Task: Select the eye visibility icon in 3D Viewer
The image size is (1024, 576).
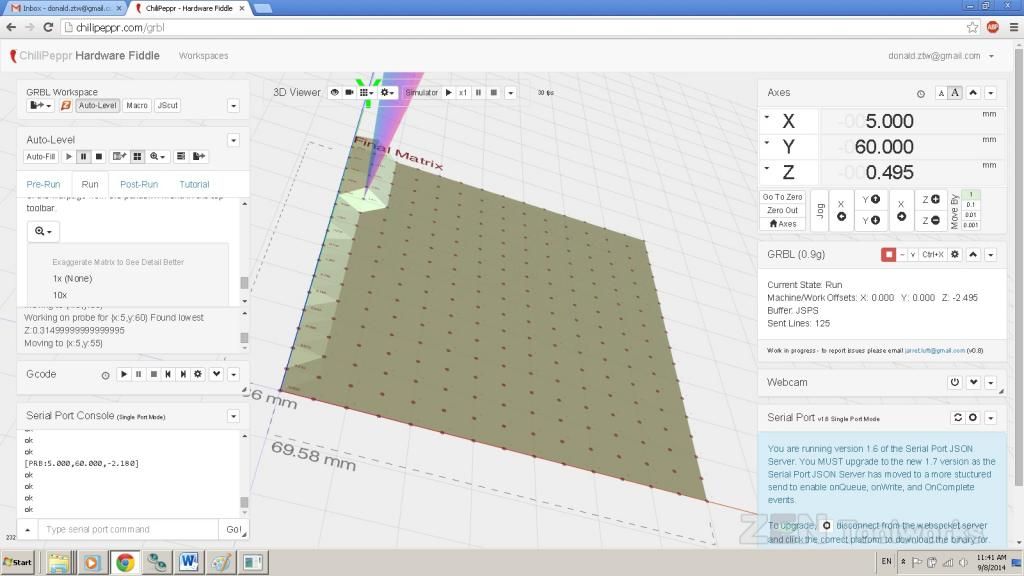Action: [335, 92]
